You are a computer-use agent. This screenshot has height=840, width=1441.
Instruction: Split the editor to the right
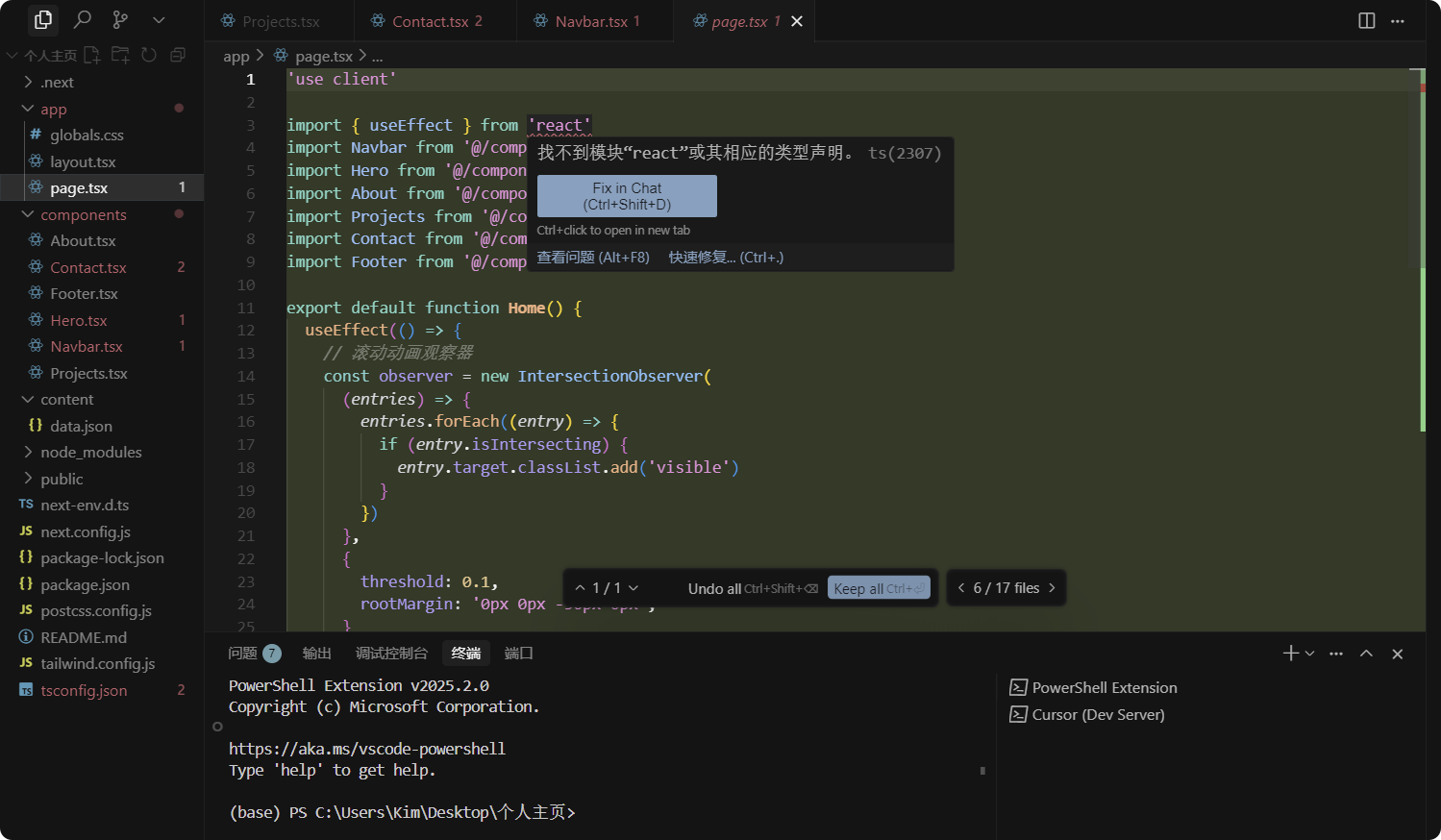point(1366,21)
